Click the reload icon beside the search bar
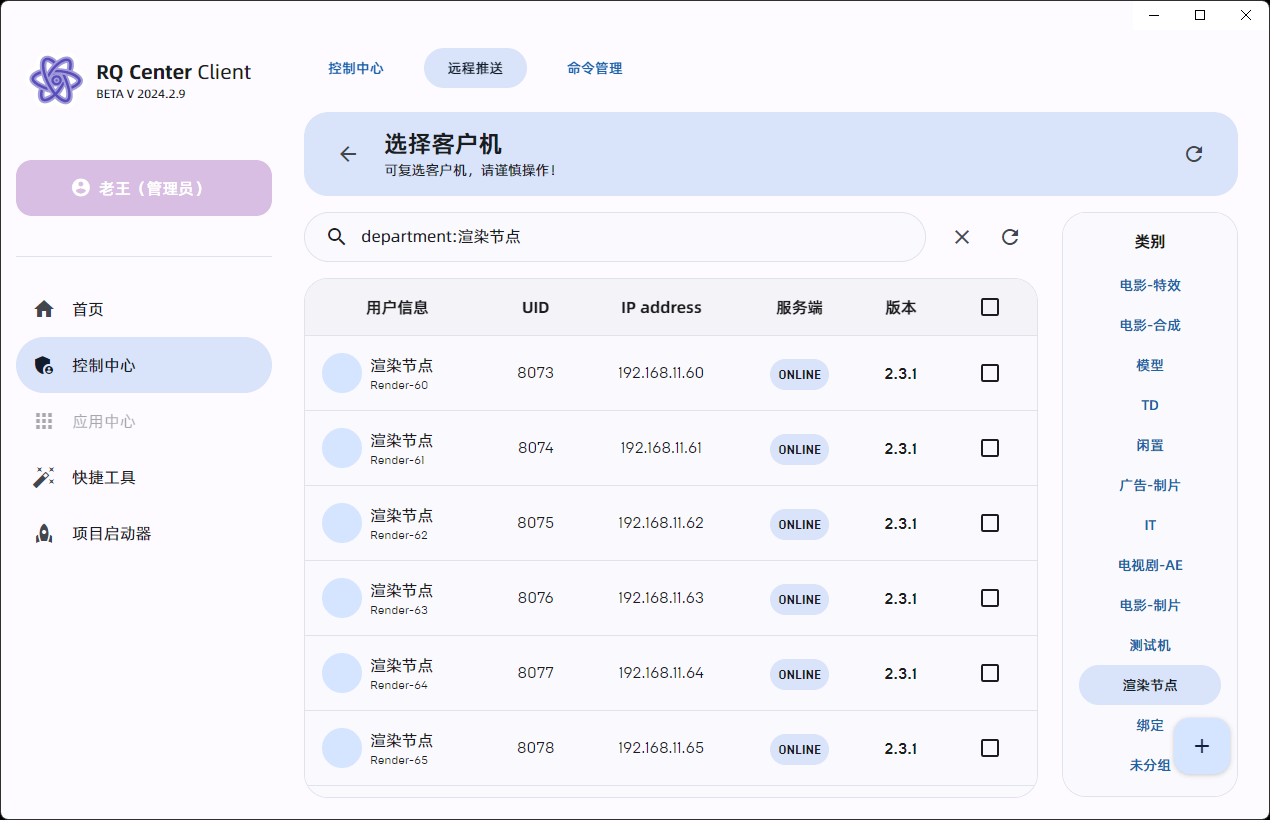The image size is (1270, 820). point(1010,237)
